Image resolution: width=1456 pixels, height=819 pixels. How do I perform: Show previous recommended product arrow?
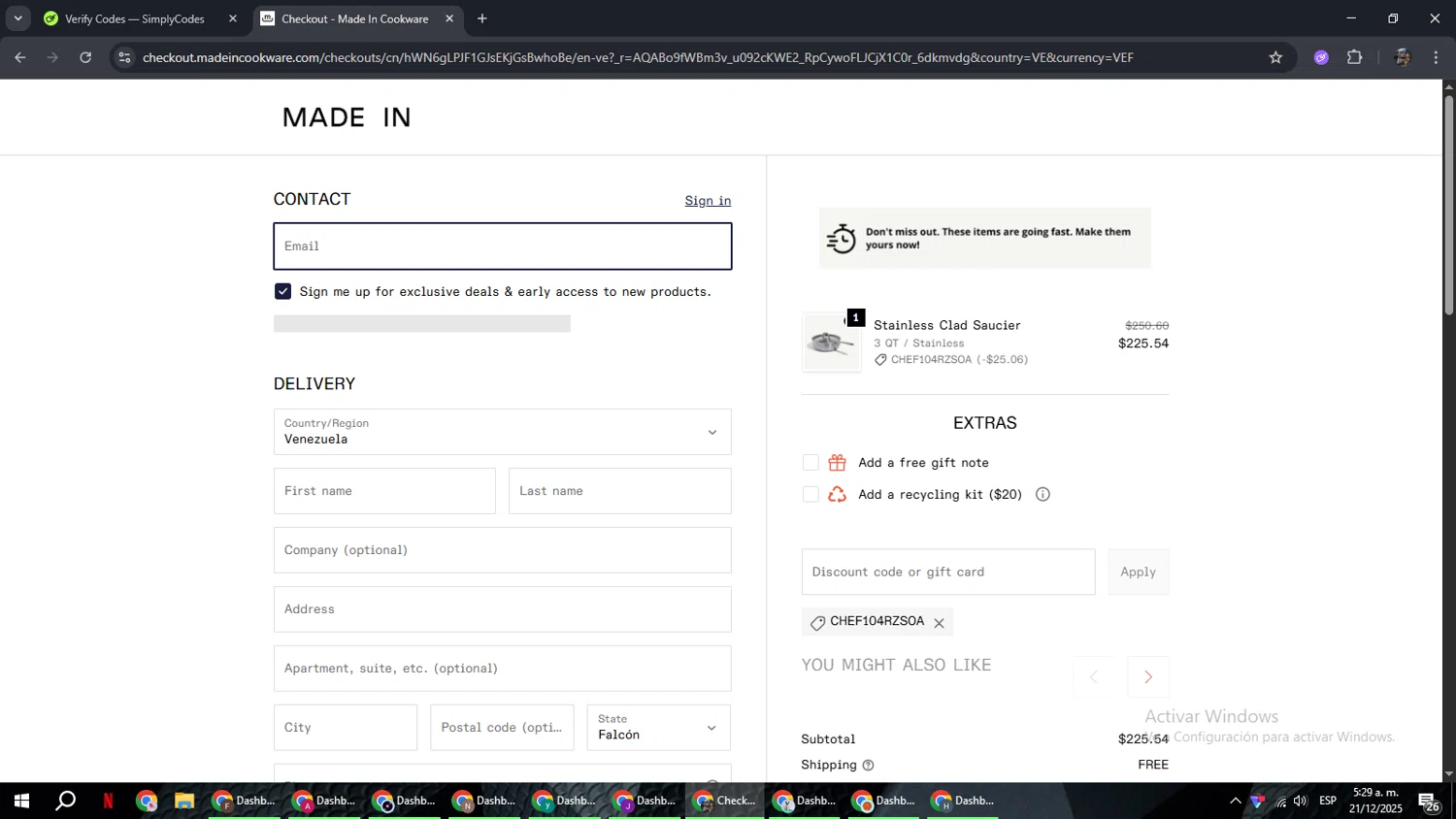pos(1094,677)
